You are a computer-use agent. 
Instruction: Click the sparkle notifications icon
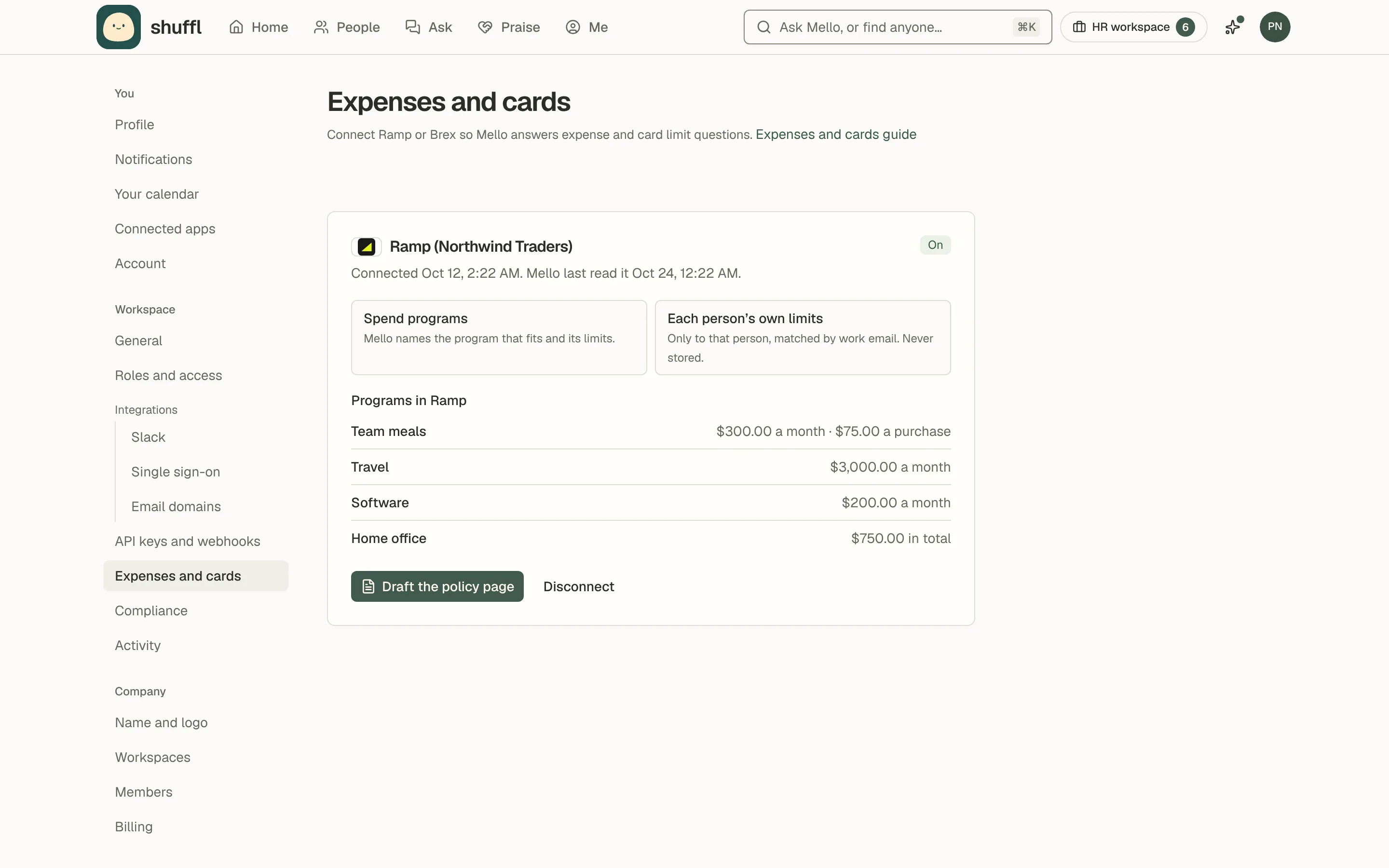coord(1232,27)
